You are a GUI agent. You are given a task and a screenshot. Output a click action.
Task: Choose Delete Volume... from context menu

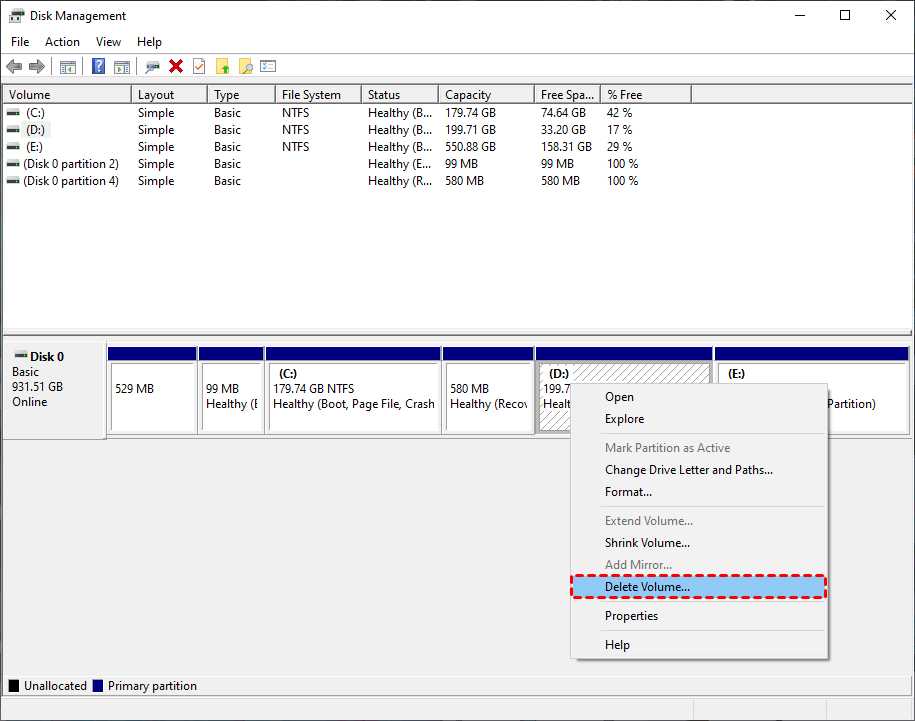point(647,587)
